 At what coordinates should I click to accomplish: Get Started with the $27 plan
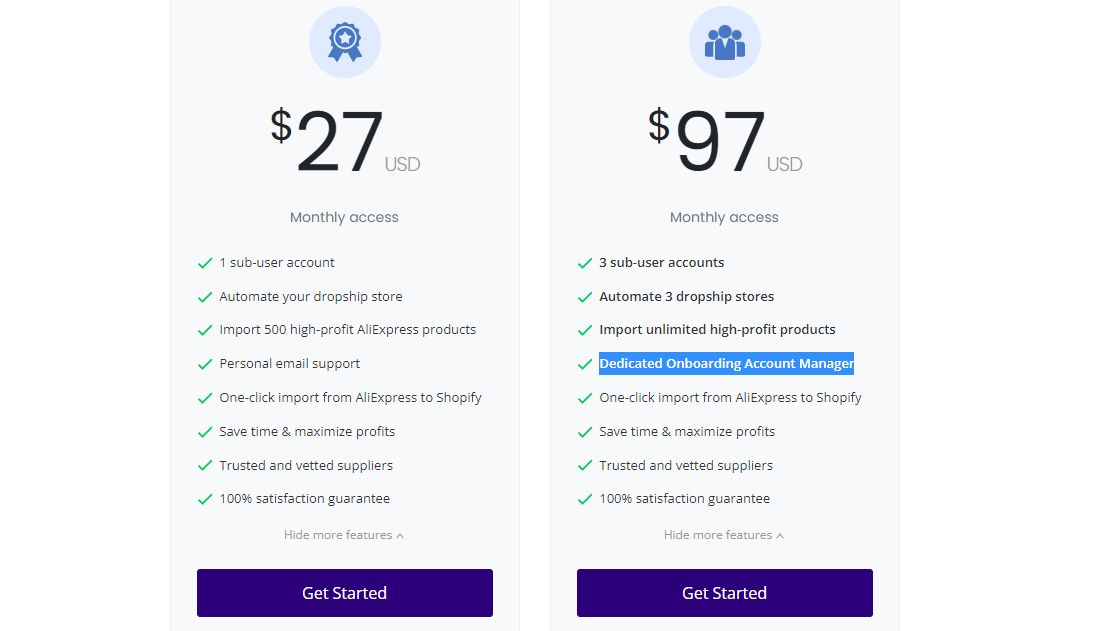345,593
